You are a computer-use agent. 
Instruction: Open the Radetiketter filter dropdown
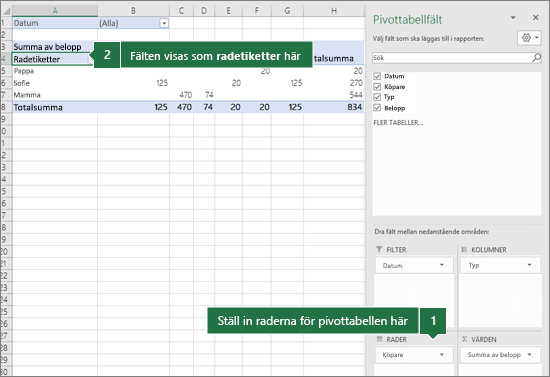[x=90, y=60]
